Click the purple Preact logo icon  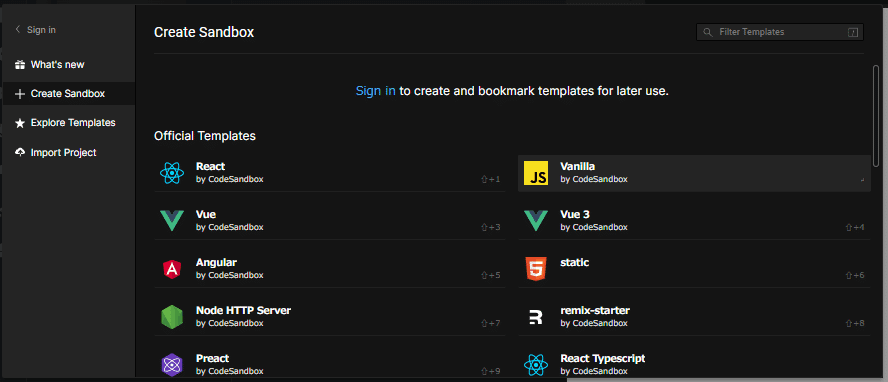coord(172,364)
